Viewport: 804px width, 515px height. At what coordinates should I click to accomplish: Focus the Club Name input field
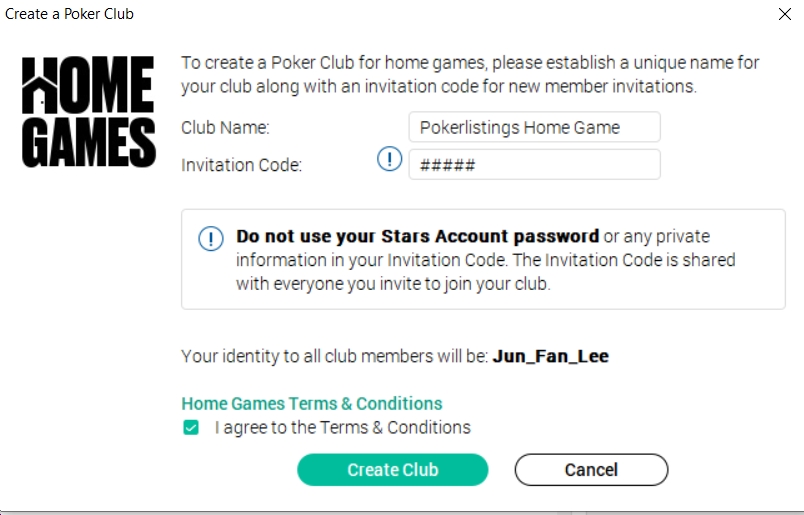[x=534, y=127]
